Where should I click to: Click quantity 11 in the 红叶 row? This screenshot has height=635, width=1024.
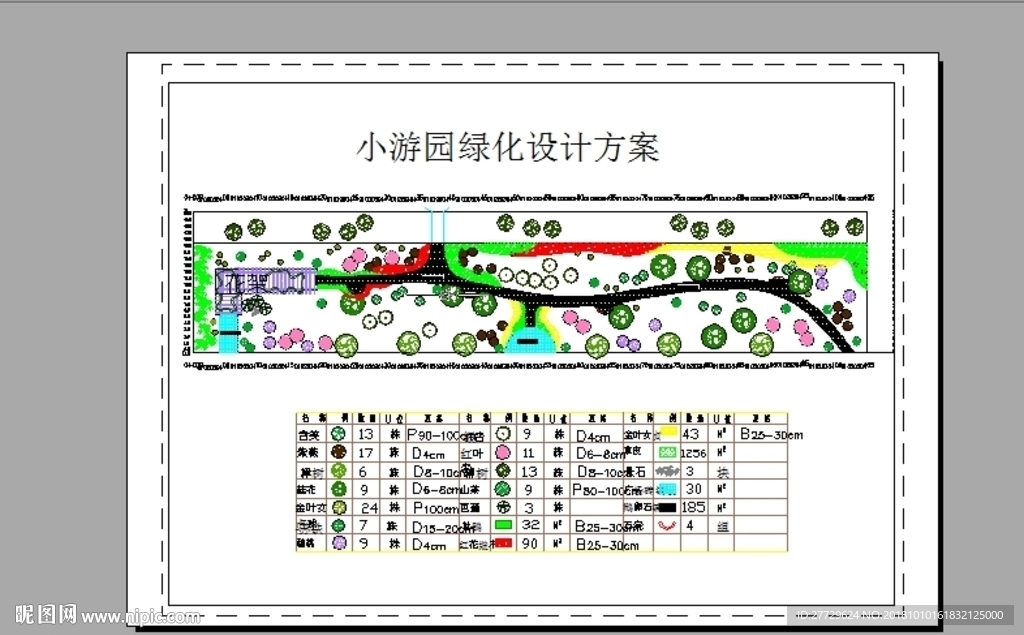coord(528,453)
